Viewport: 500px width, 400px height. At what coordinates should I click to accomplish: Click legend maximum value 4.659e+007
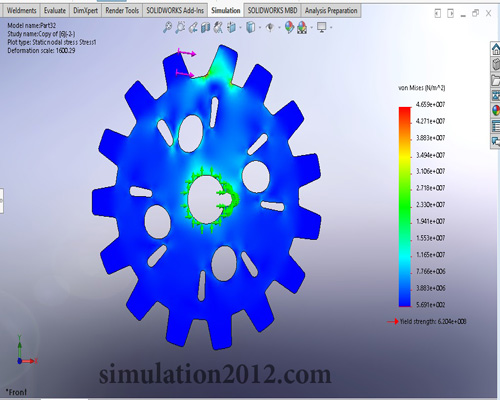point(430,105)
